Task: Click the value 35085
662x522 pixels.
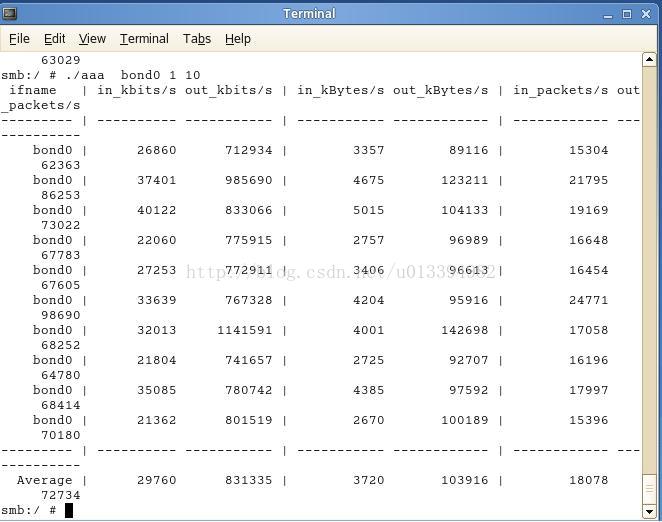Action: (x=156, y=390)
